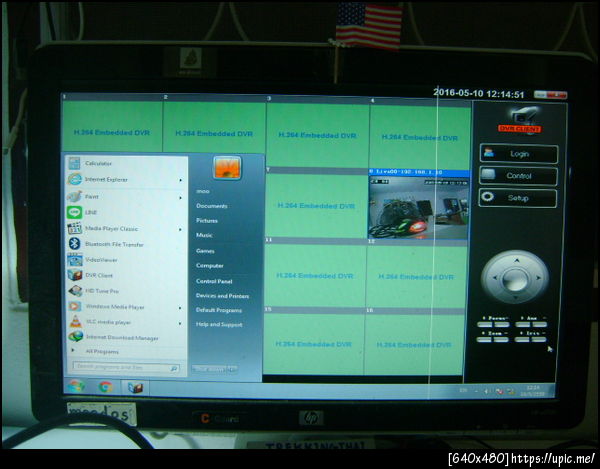
Task: Open Control Panel
Action: 214,281
